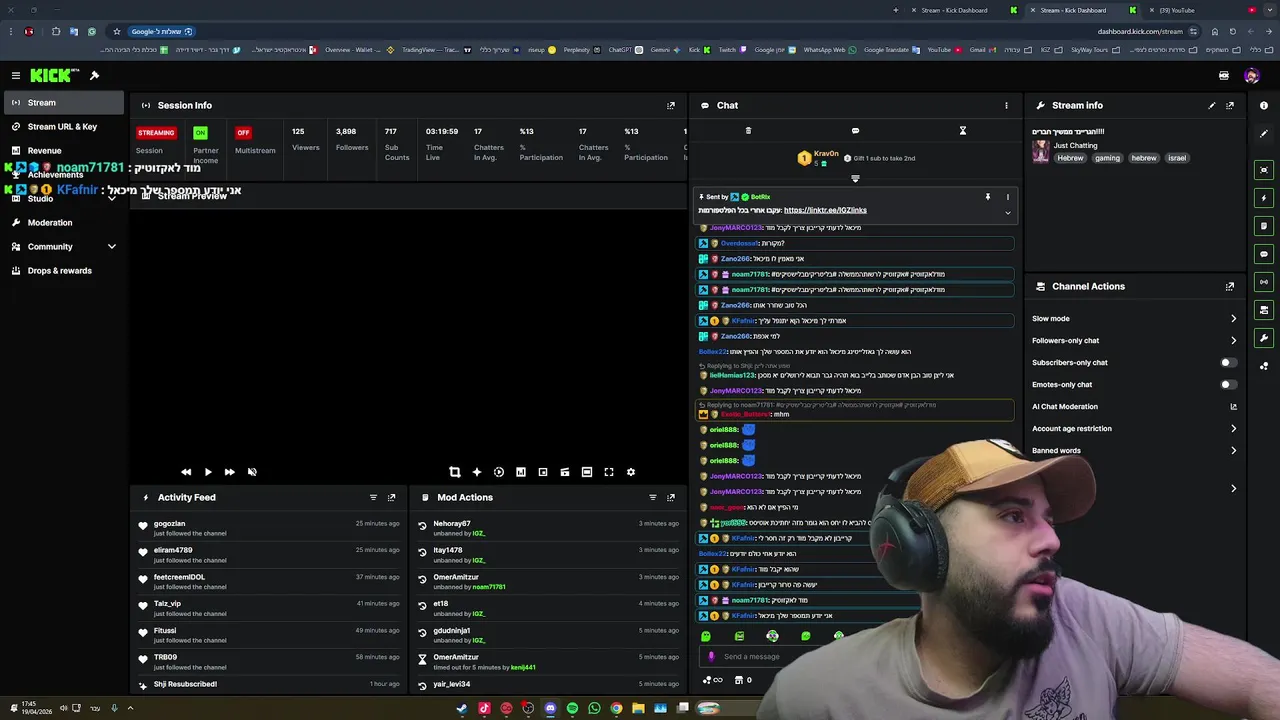This screenshot has width=1280, height=720.
Task: Click the Just Chatting category thumbnail
Action: [1041, 151]
